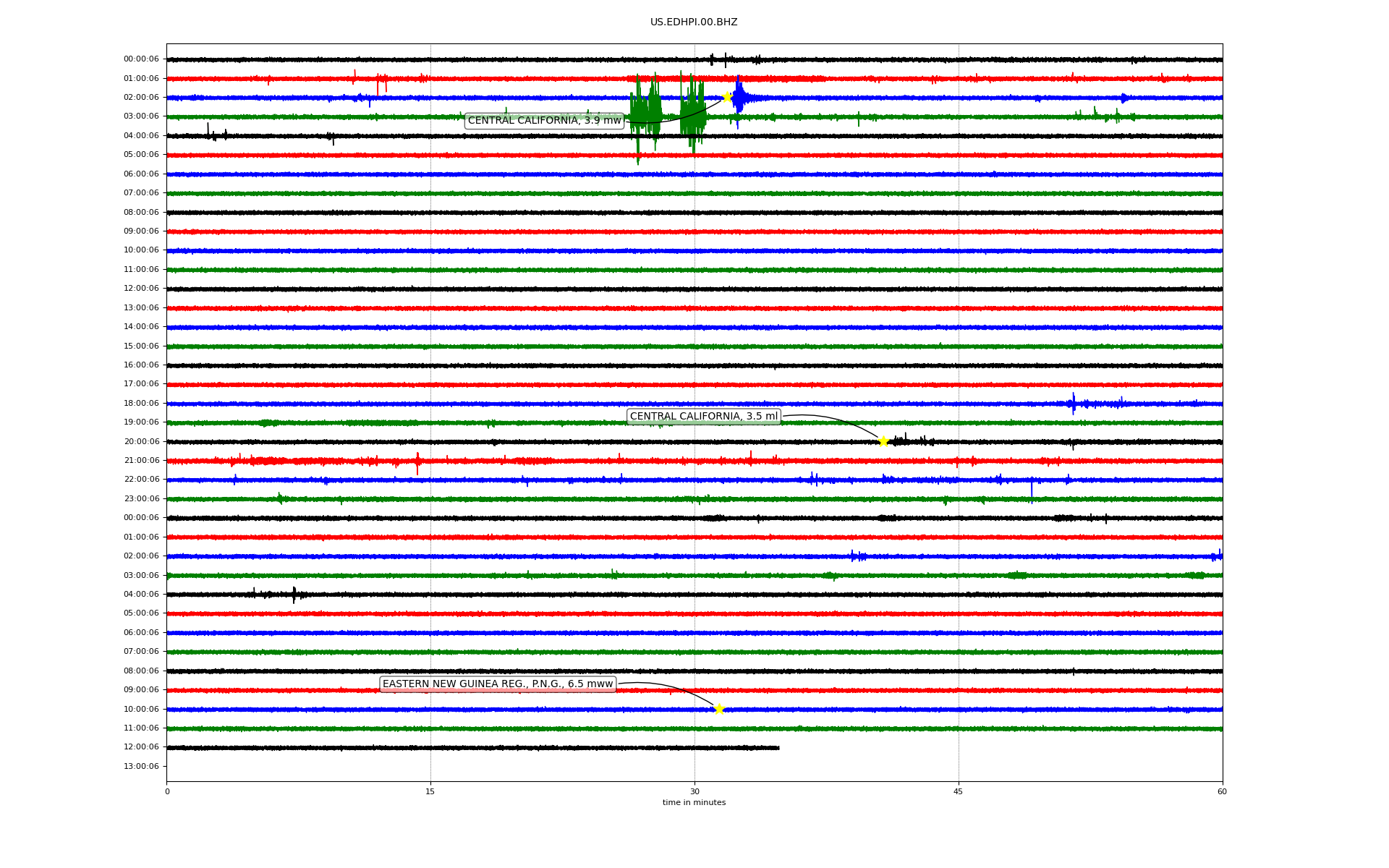Click the plot title US.EDHPI.00.BHZ
The image size is (1389, 868).
click(x=693, y=22)
